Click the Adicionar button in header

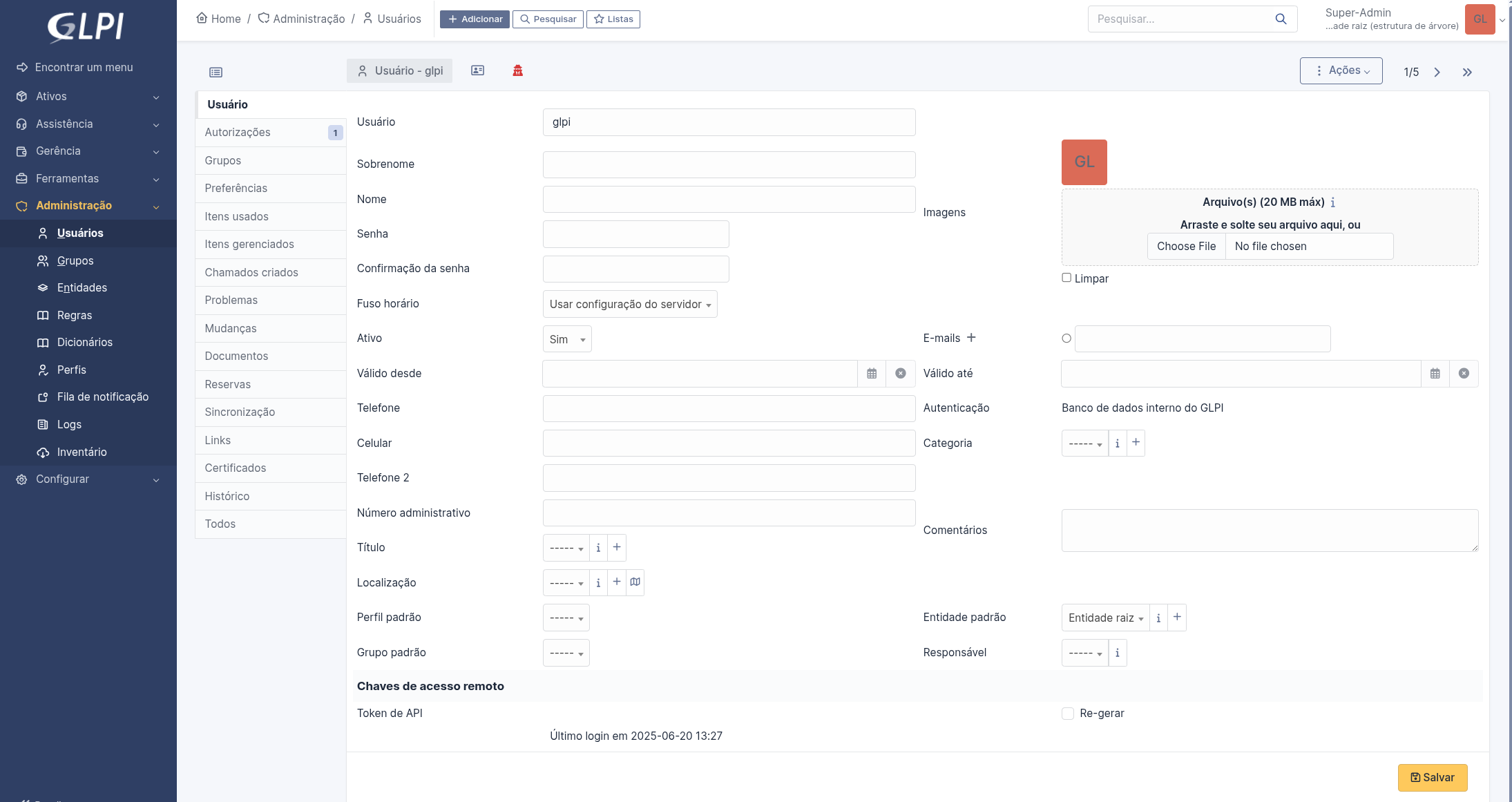click(x=475, y=19)
